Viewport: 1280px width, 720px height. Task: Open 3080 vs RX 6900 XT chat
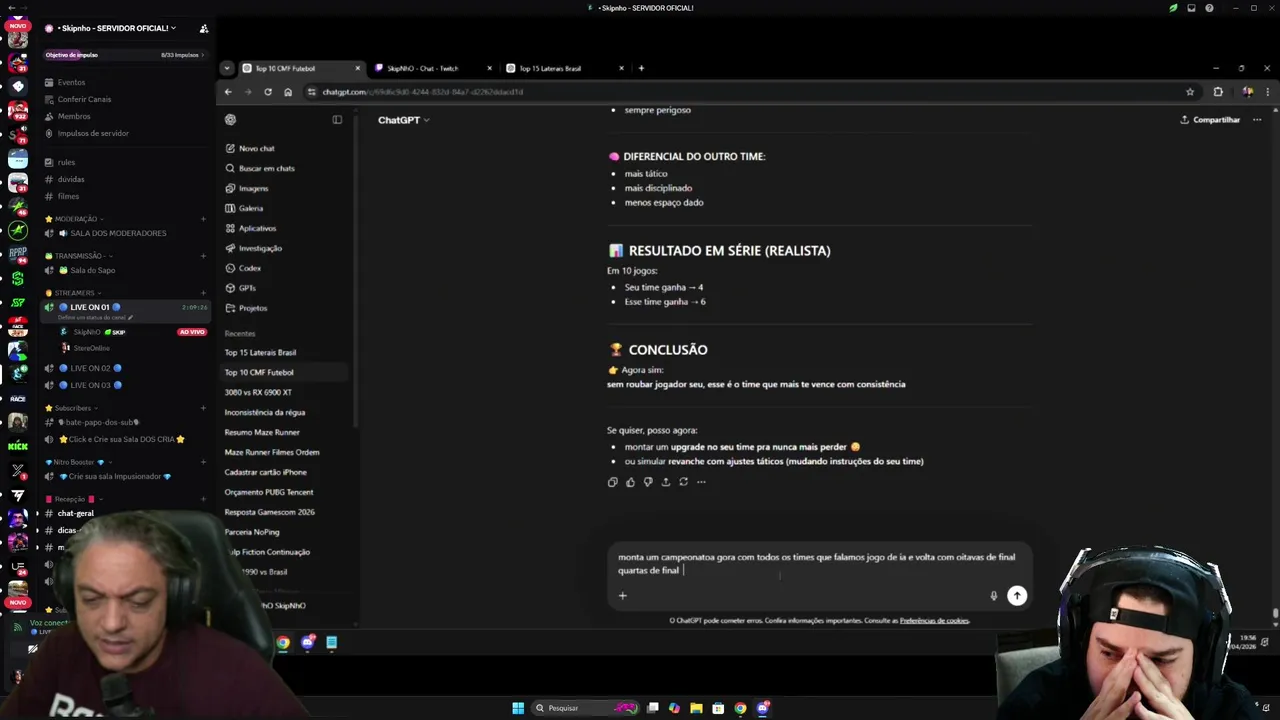[x=258, y=392]
